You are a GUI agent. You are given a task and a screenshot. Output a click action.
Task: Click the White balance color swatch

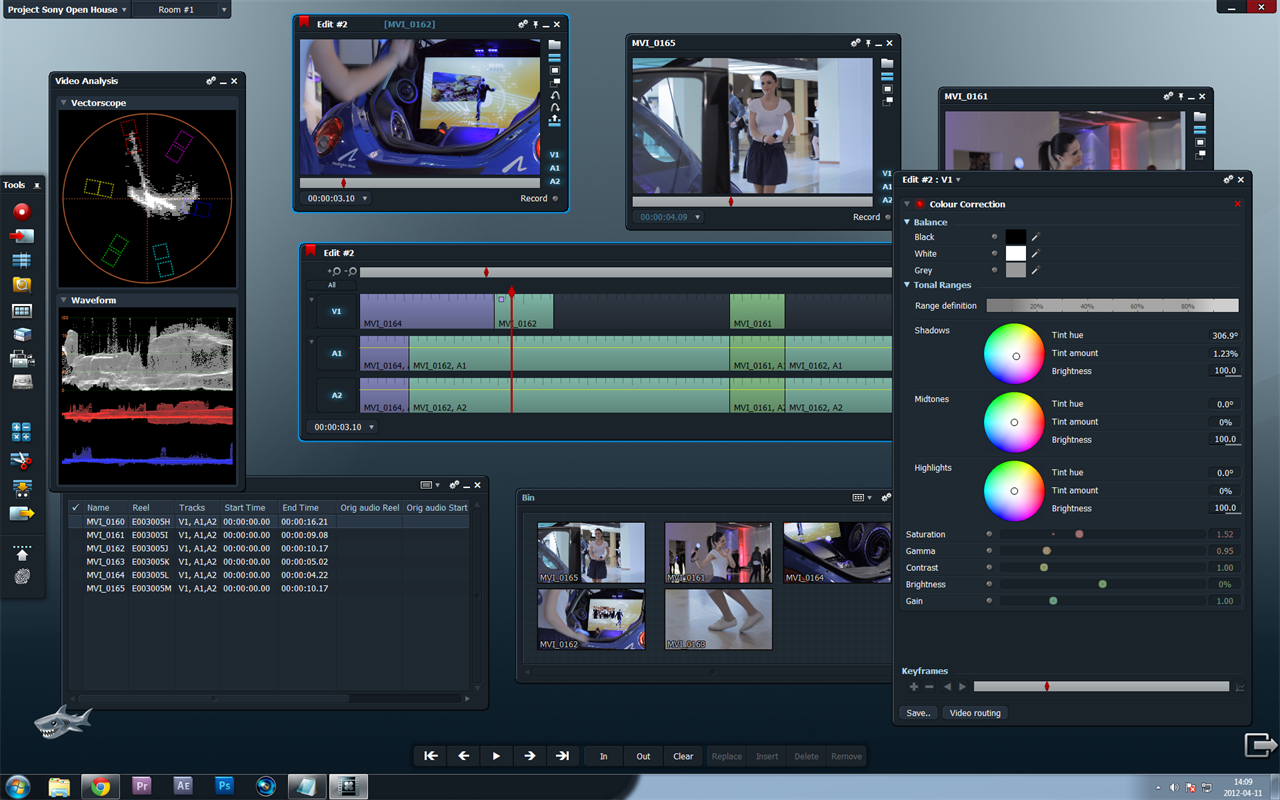(1015, 254)
